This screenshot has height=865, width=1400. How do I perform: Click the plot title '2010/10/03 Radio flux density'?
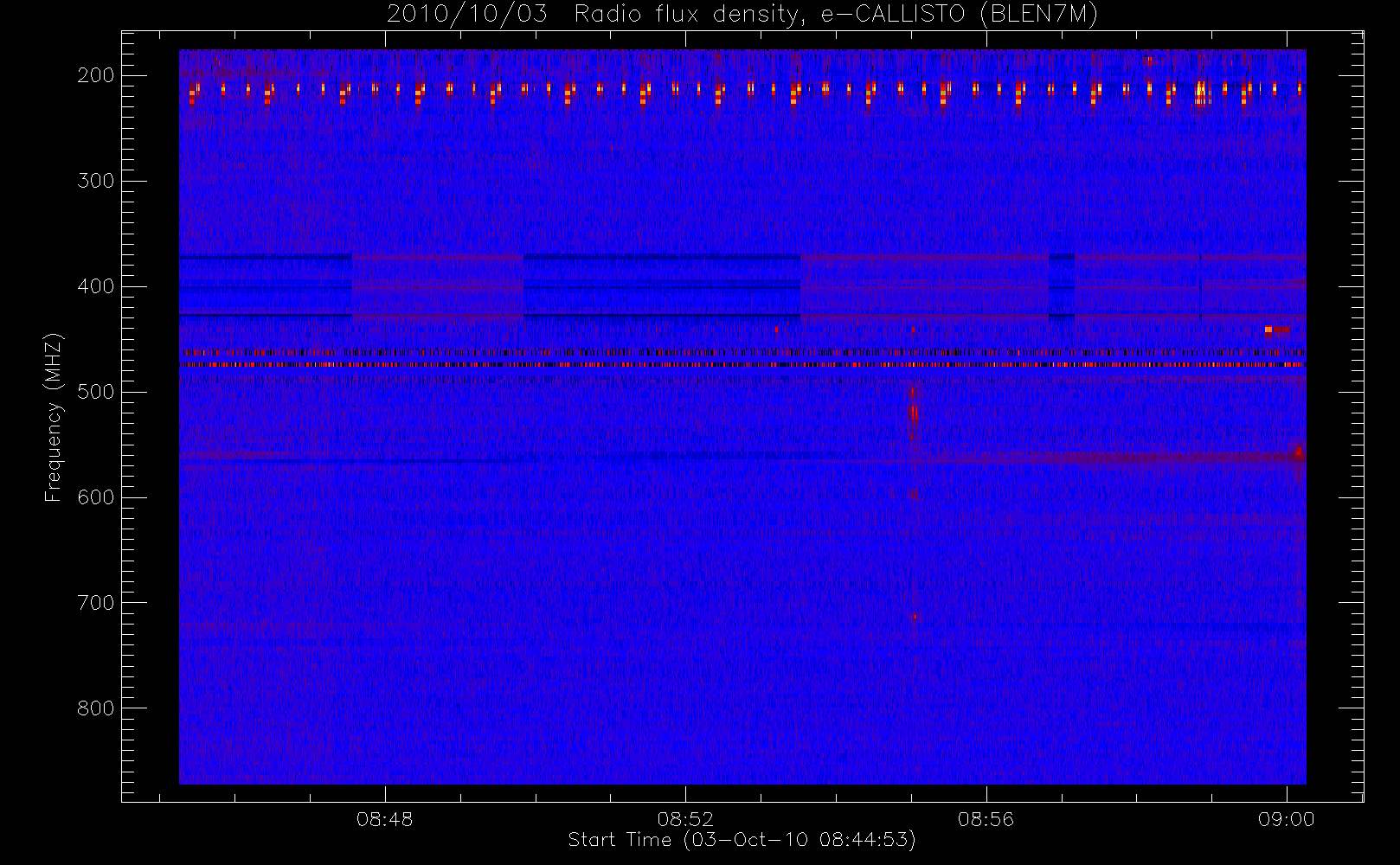[742, 15]
